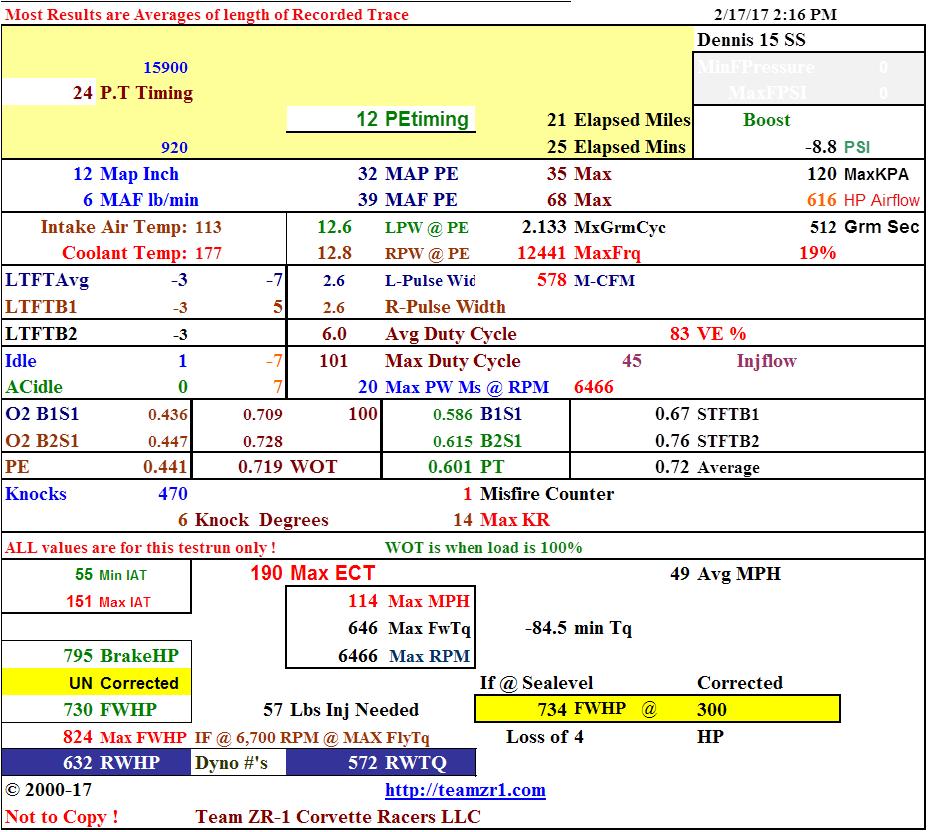Viewport: 928px width, 832px height.
Task: Click the Avg Duty Cycle row
Action: coord(450,334)
